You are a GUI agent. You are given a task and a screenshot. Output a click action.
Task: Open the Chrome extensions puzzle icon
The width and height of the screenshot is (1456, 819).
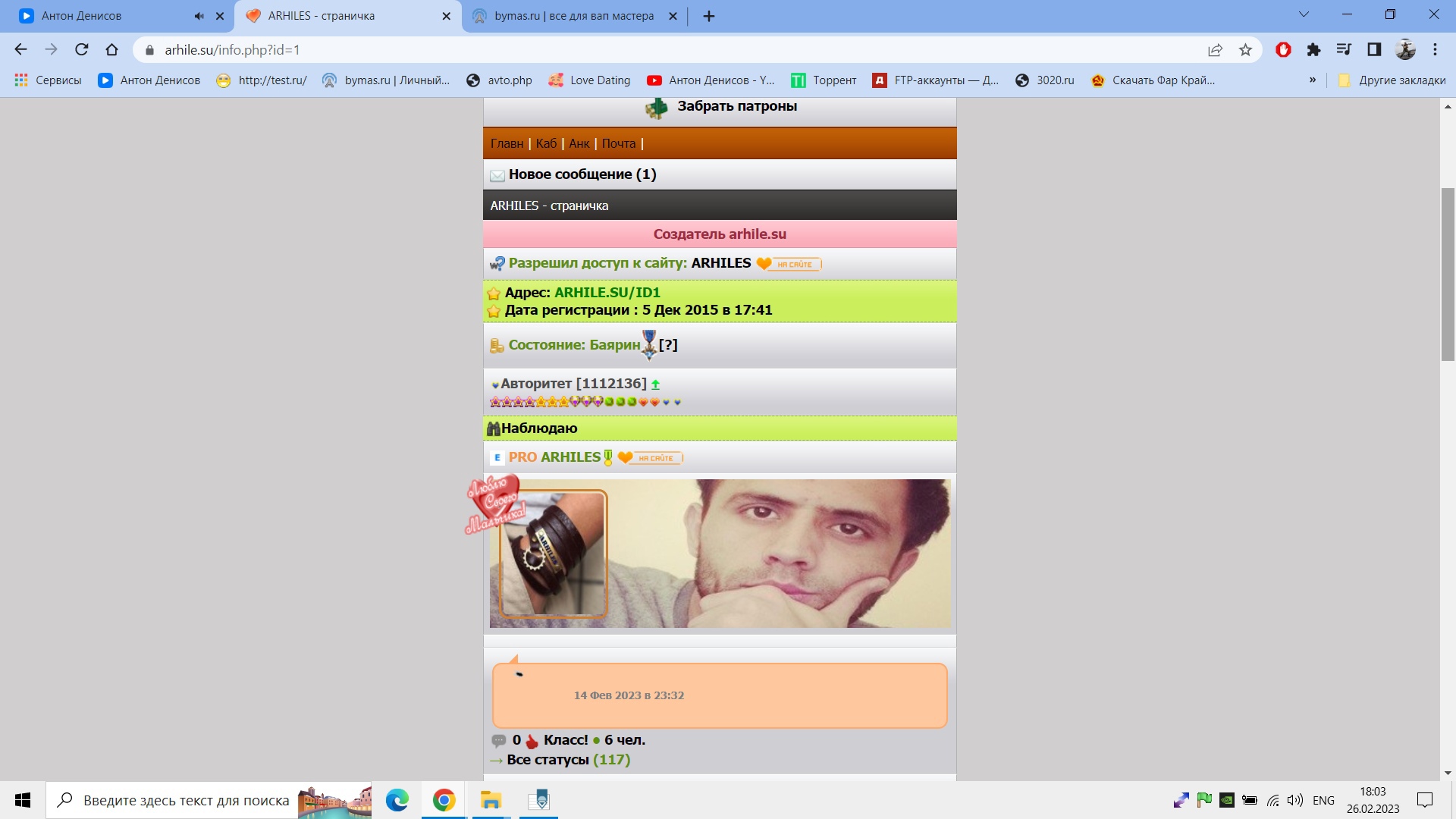(1313, 50)
